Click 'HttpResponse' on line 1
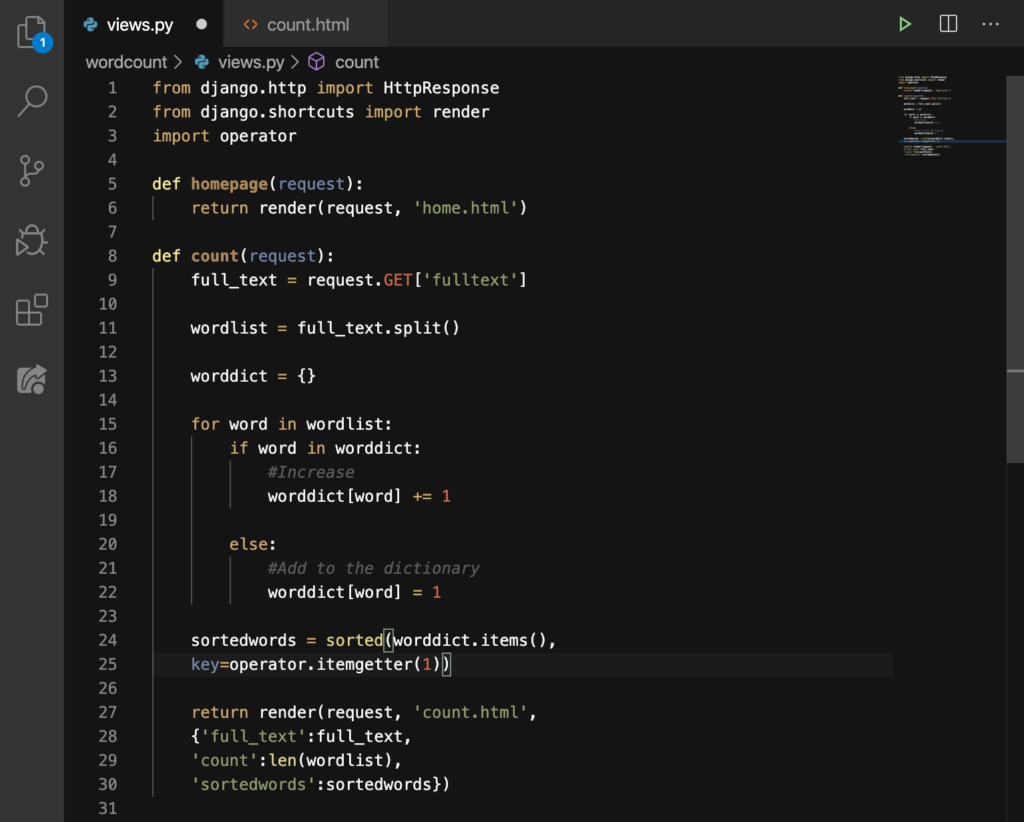Viewport: 1024px width, 822px height. coord(441,88)
